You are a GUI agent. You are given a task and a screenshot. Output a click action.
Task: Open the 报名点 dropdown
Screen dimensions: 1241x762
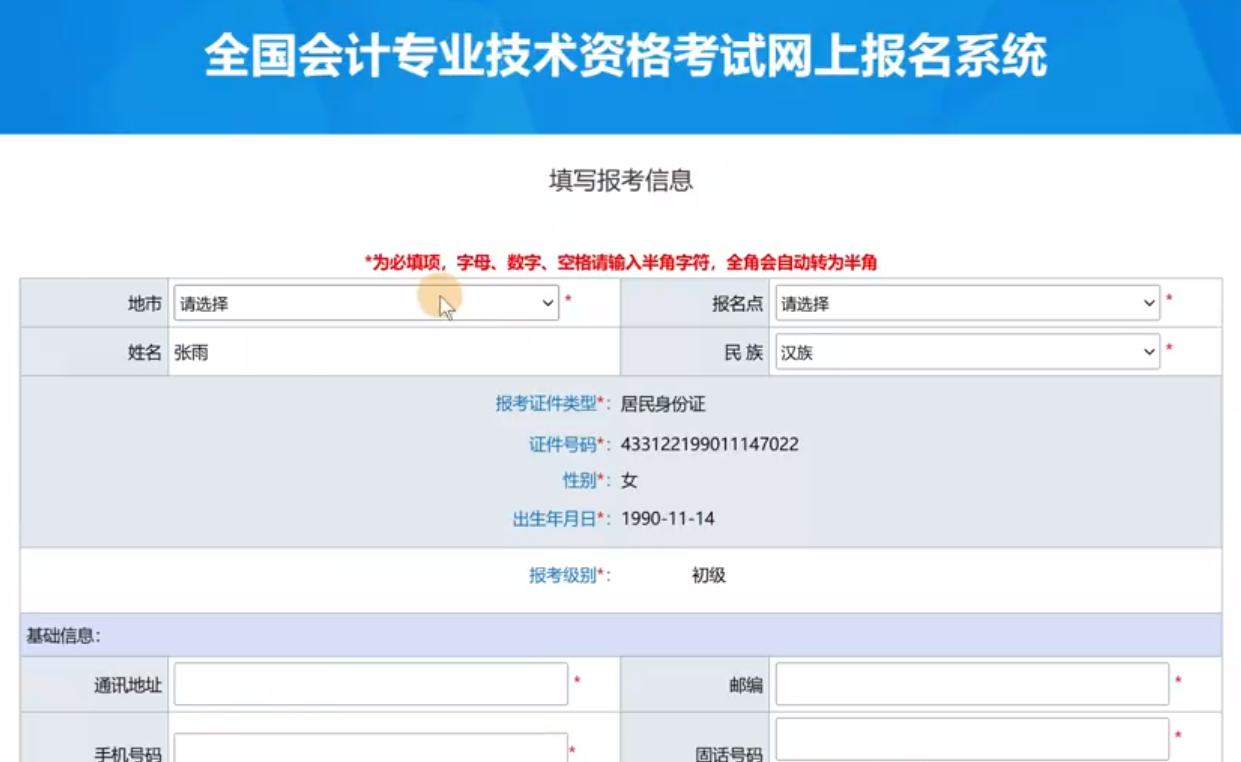click(x=967, y=303)
